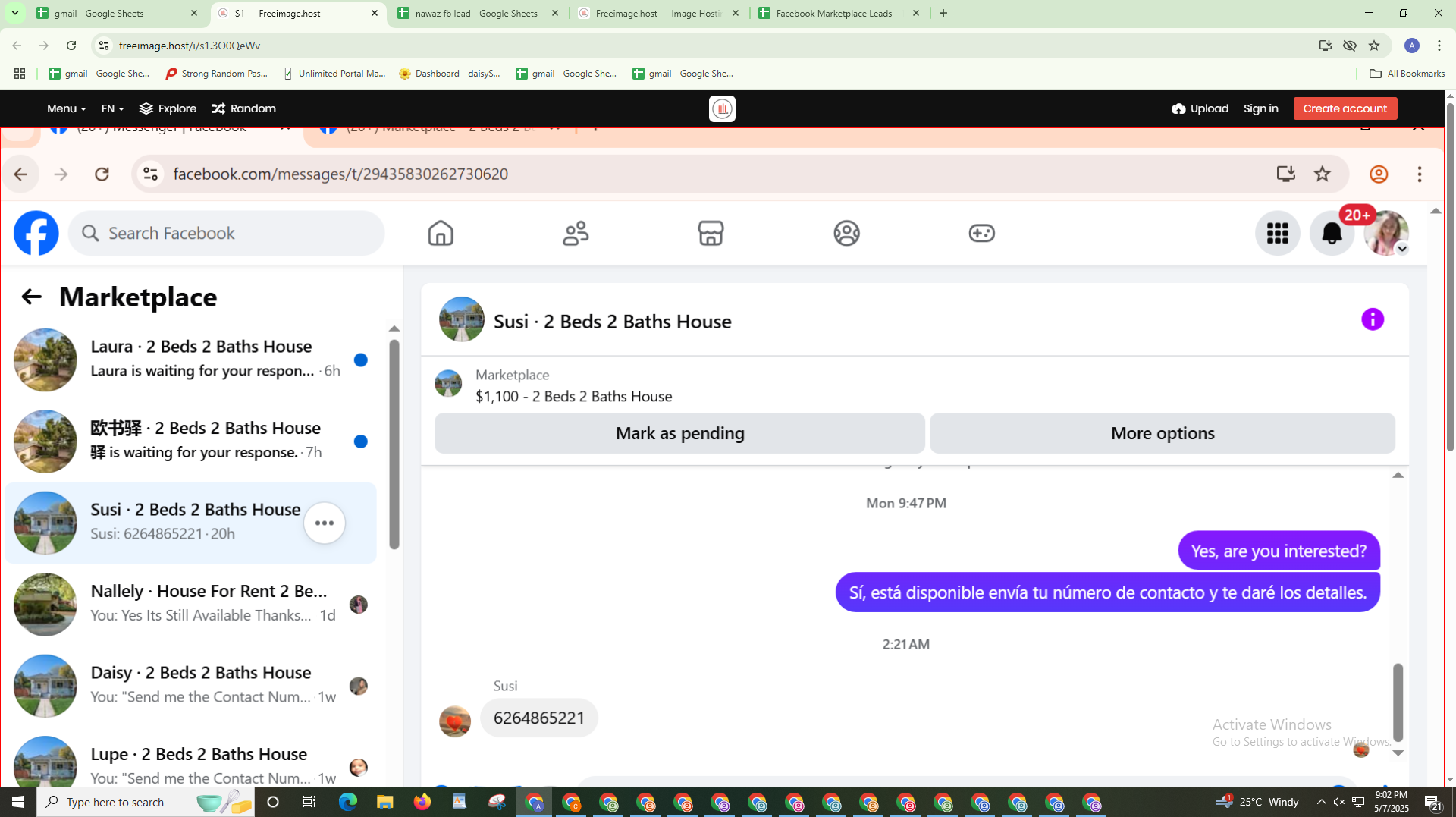The height and width of the screenshot is (817, 1456).
Task: Open Chrome three-dot menu
Action: coord(1439,46)
